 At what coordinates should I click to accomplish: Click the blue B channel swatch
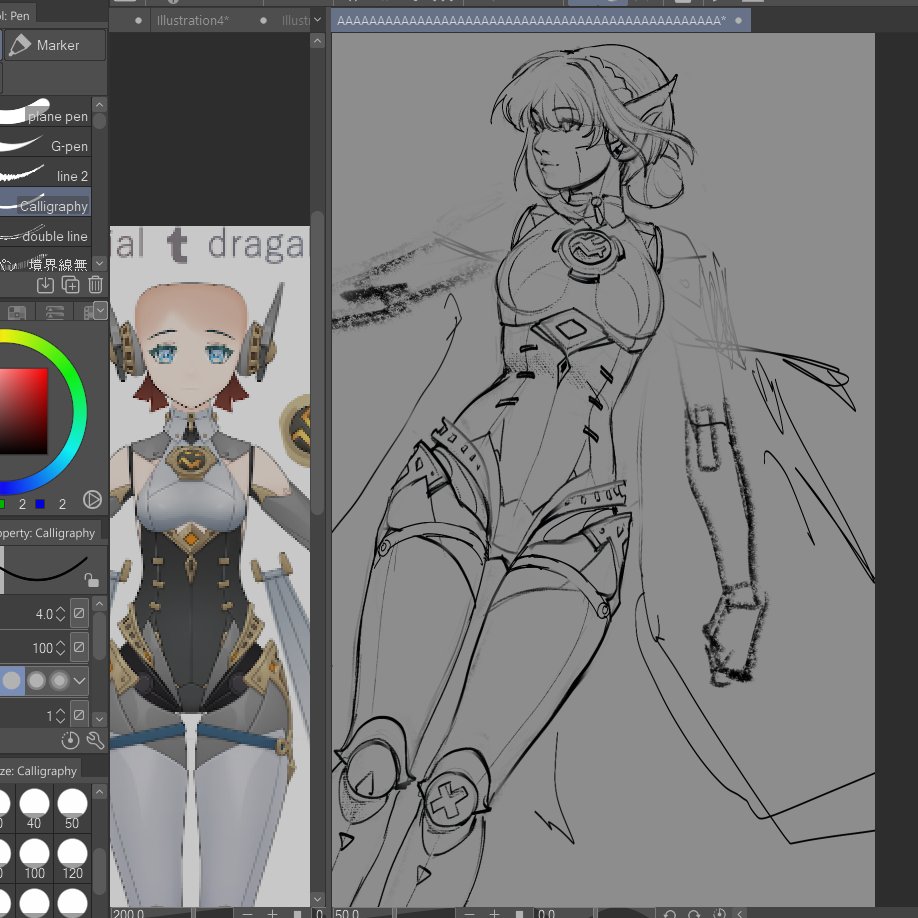tap(40, 504)
